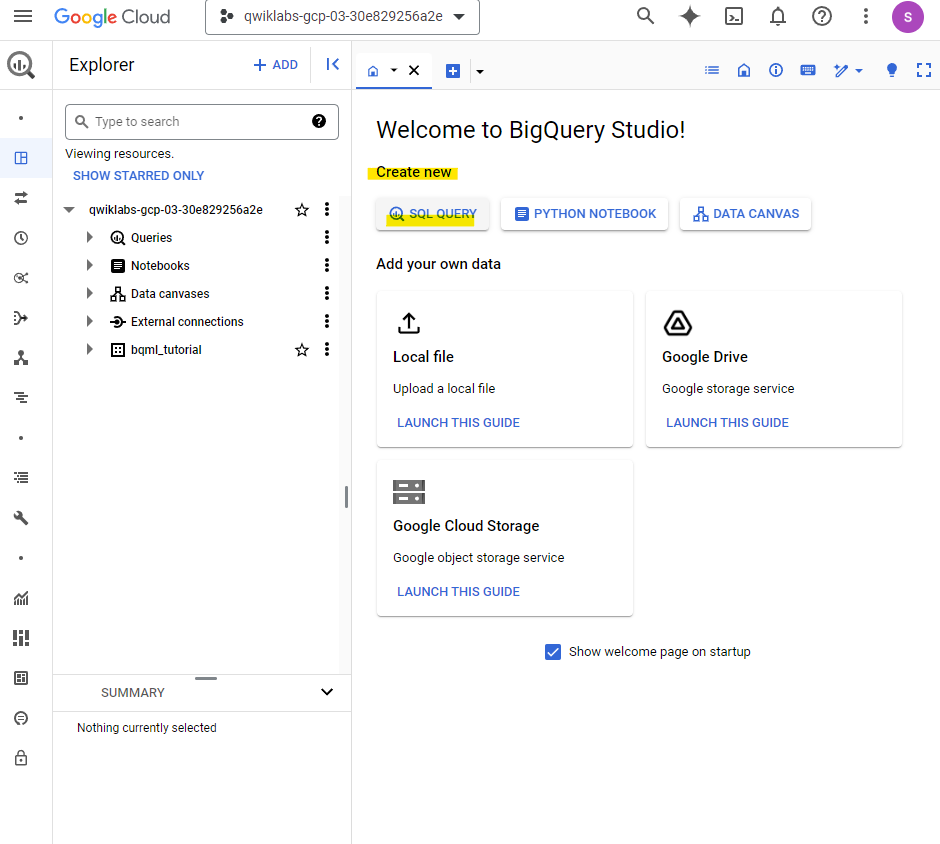Click the search help question mark icon
This screenshot has width=940, height=844.
click(319, 121)
